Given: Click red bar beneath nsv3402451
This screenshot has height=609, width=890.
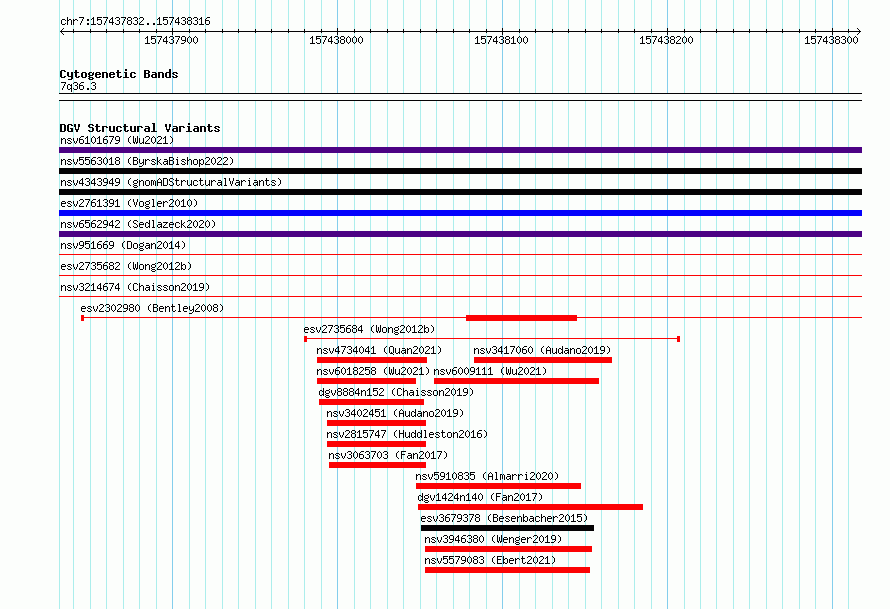Looking at the screenshot, I should (x=376, y=423).
